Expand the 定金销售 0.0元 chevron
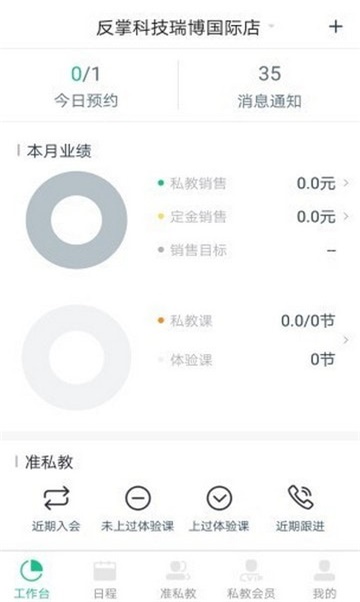This screenshot has height=602, width=360. pos(346,216)
